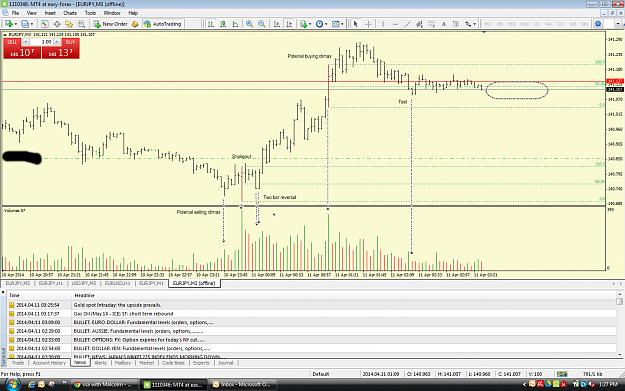Toggle the AutoTrading button
Image resolution: width=625 pixels, height=391 pixels.
coord(163,24)
